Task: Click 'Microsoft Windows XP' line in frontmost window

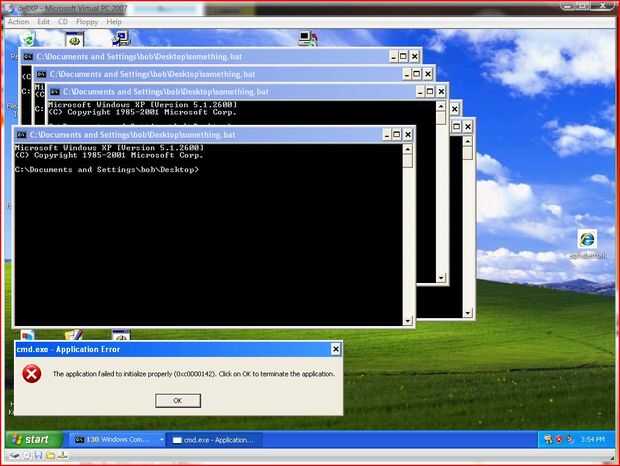Action: click(x=109, y=148)
